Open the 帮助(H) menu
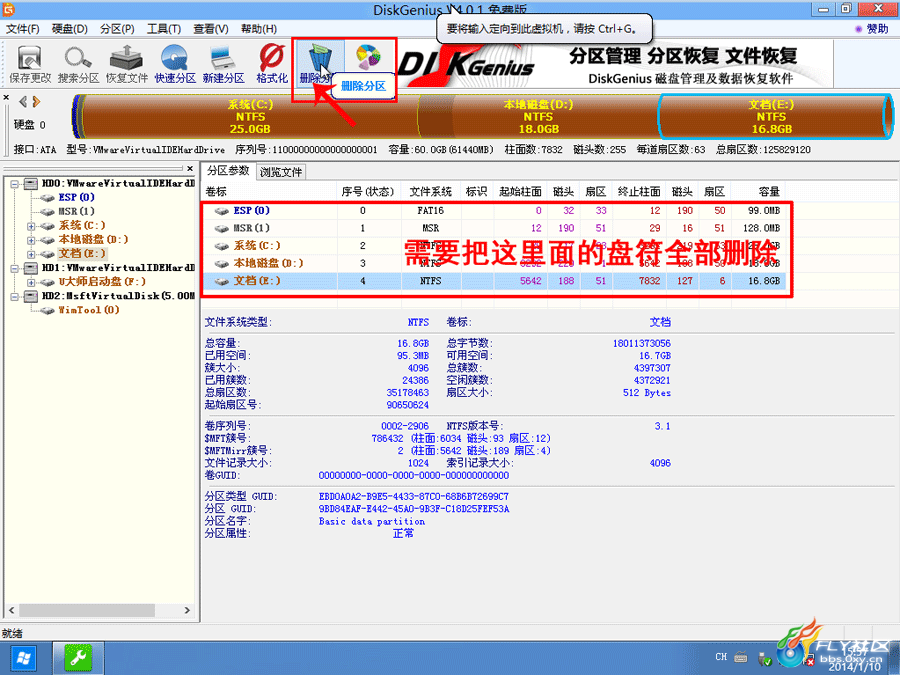 (258, 29)
